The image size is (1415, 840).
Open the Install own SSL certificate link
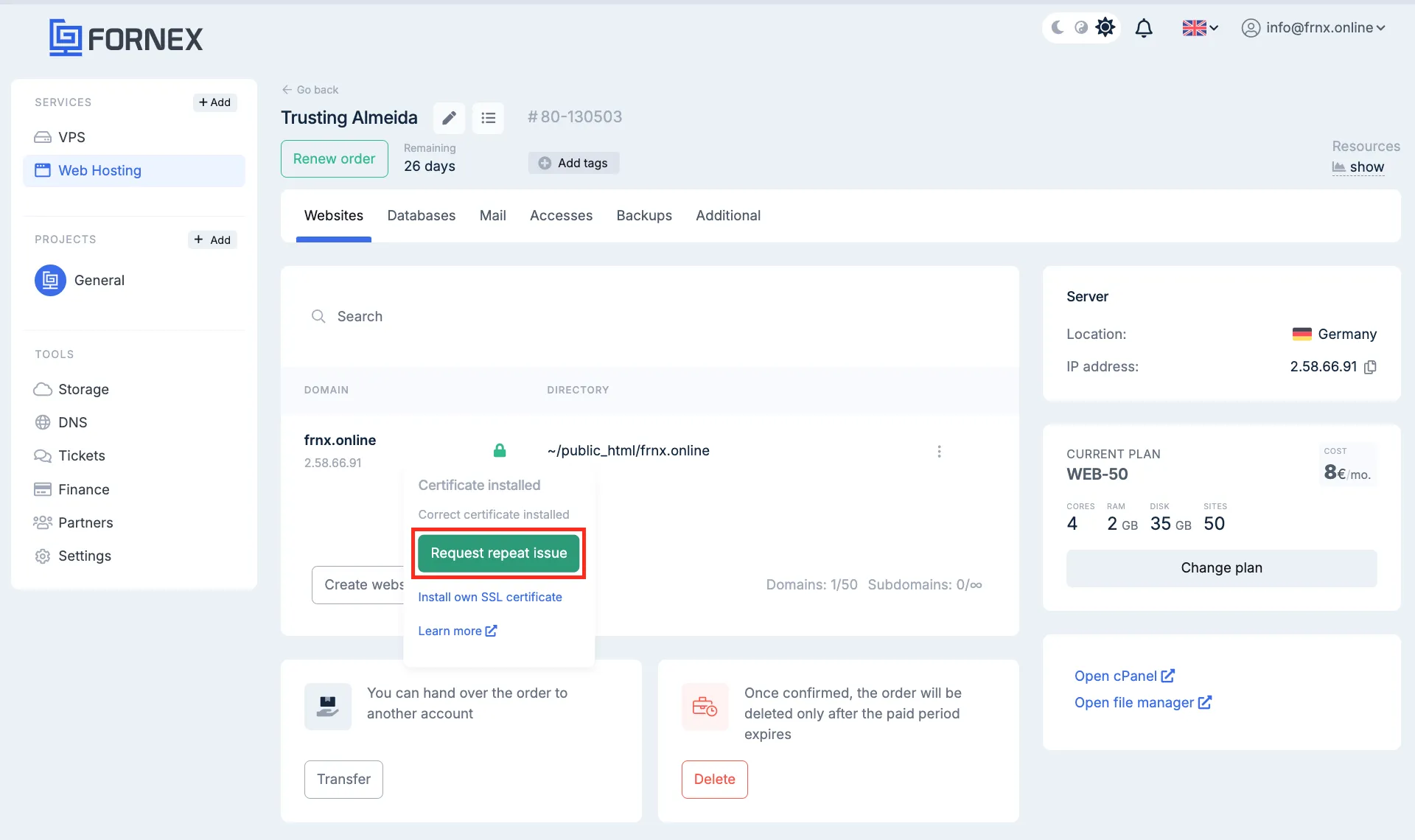tap(490, 597)
